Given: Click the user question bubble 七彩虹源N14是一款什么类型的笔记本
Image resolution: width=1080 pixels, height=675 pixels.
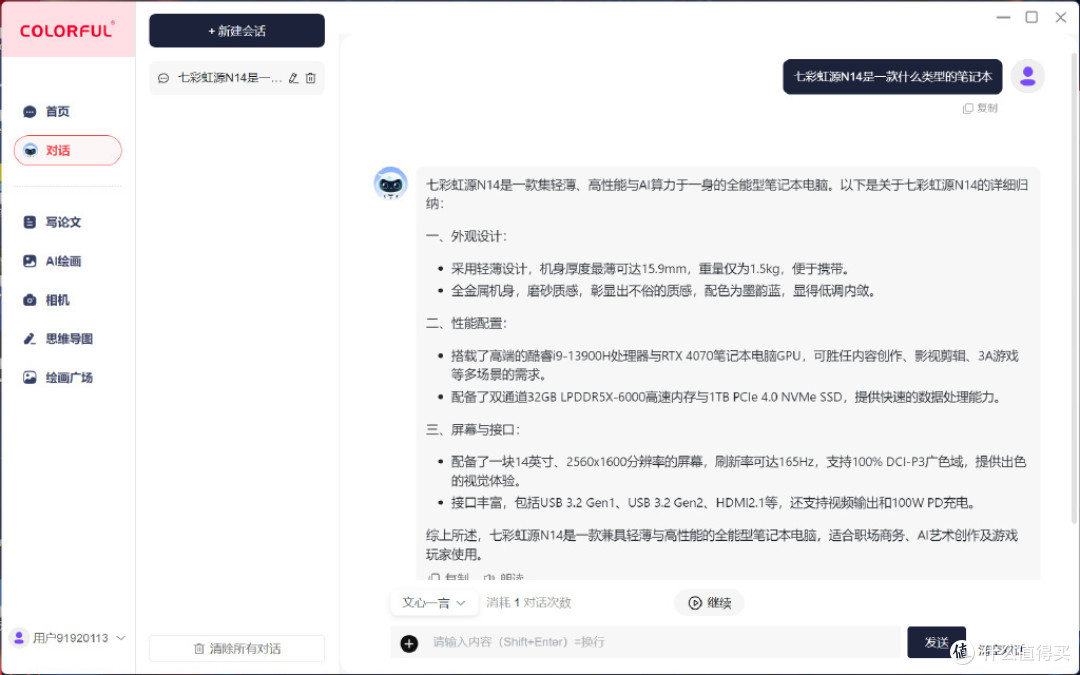Looking at the screenshot, I should [x=893, y=76].
